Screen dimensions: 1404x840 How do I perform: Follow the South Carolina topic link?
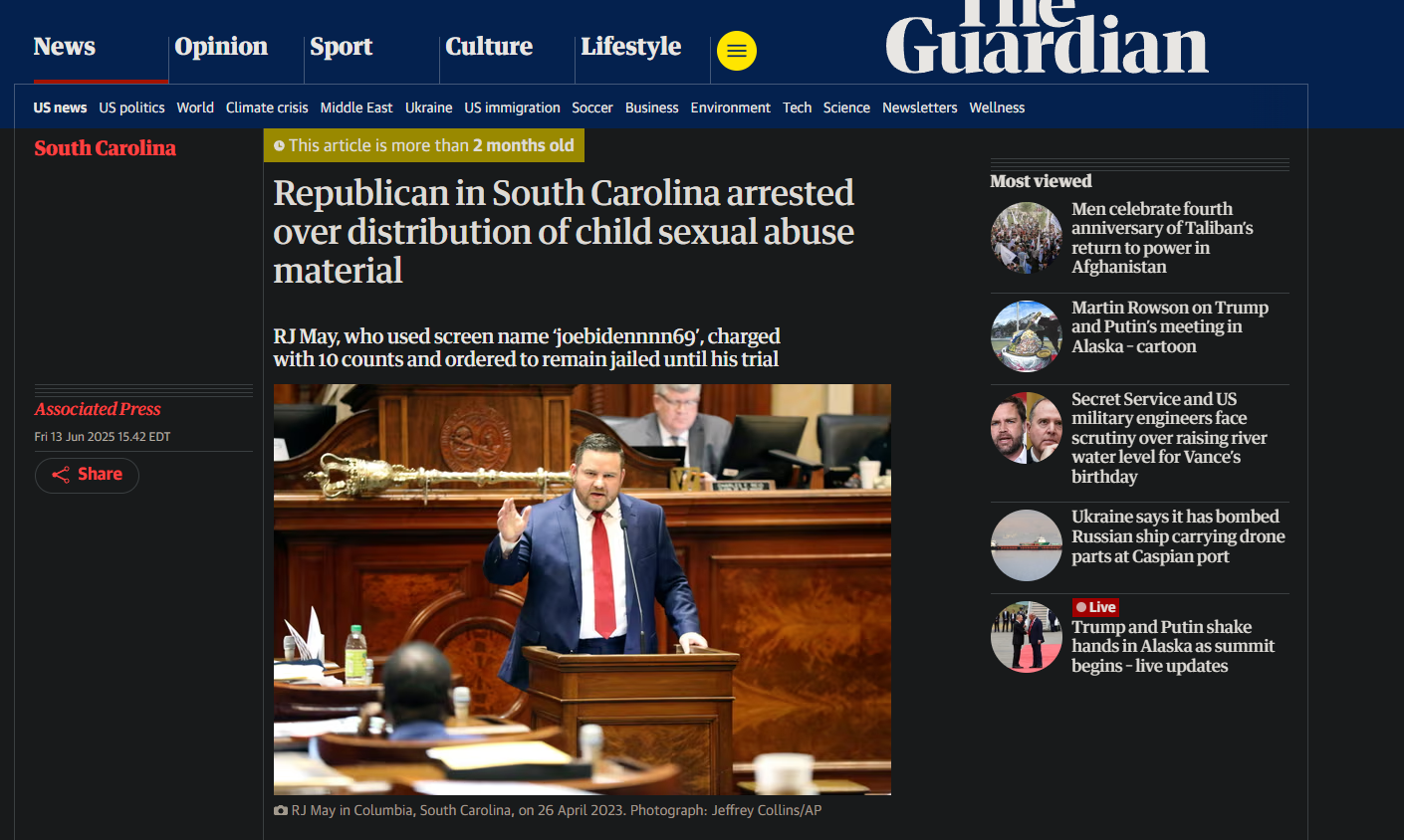coord(105,148)
